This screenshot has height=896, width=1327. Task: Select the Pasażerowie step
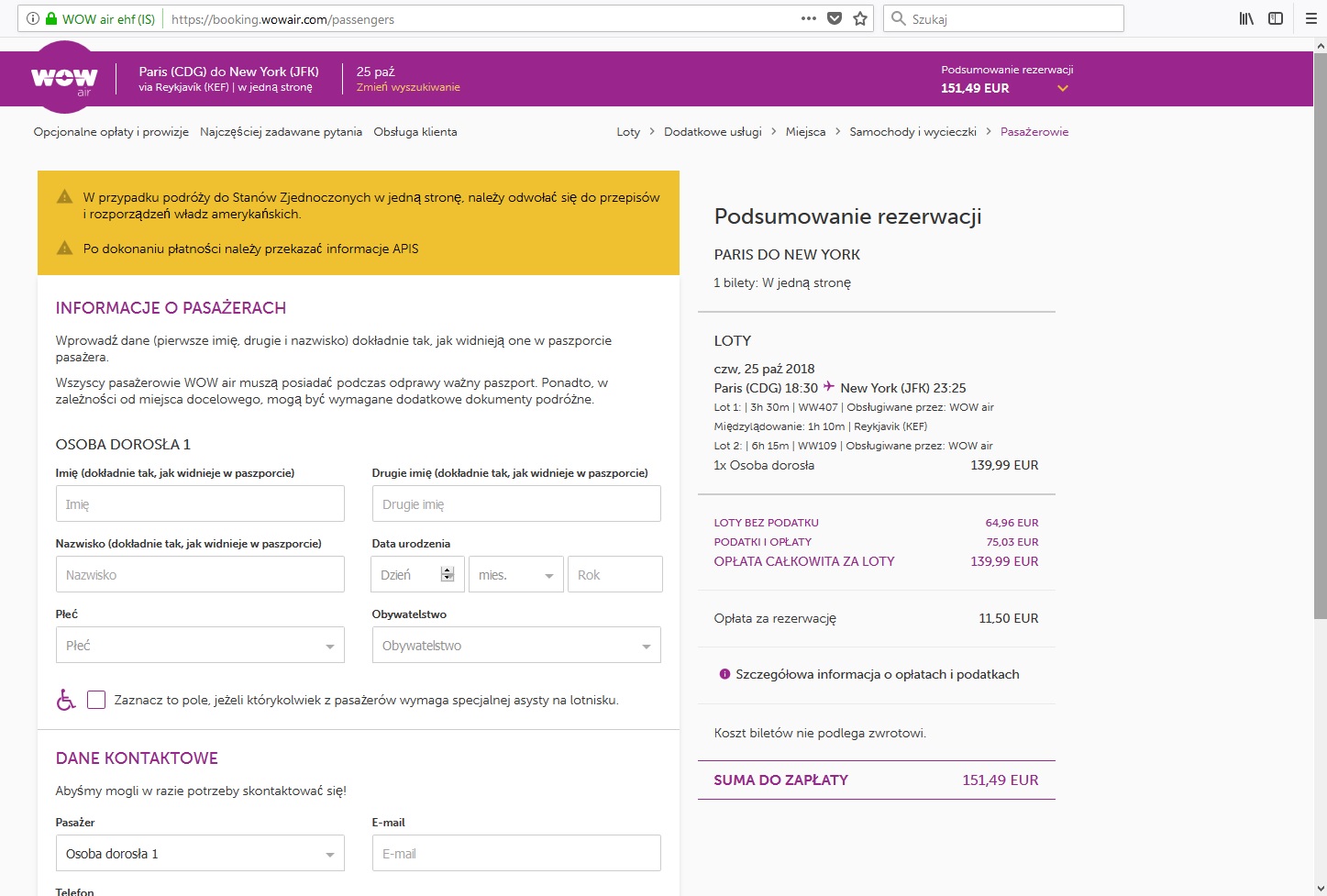[1034, 132]
